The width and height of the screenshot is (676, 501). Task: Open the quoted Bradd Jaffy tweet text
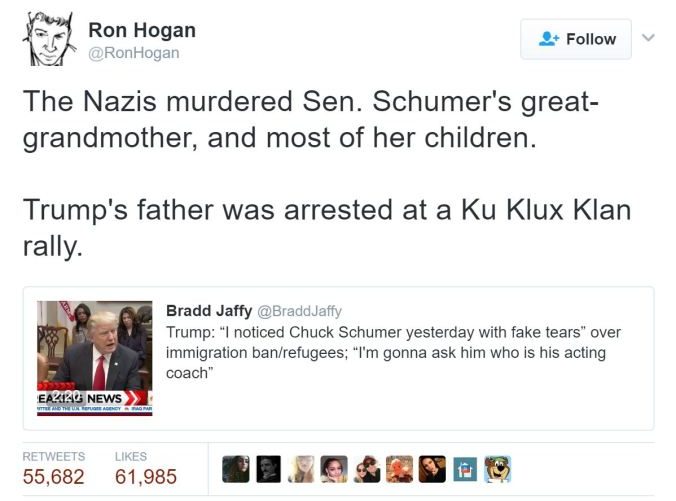(x=393, y=352)
